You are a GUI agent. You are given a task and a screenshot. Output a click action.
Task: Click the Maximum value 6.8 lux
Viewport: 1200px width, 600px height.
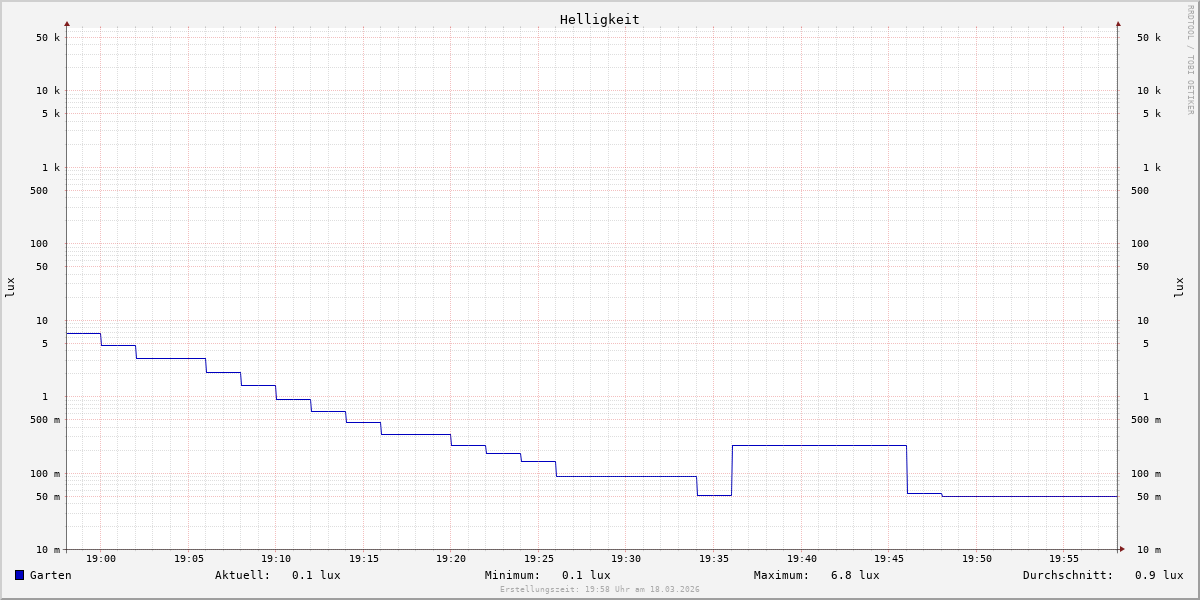point(855,575)
